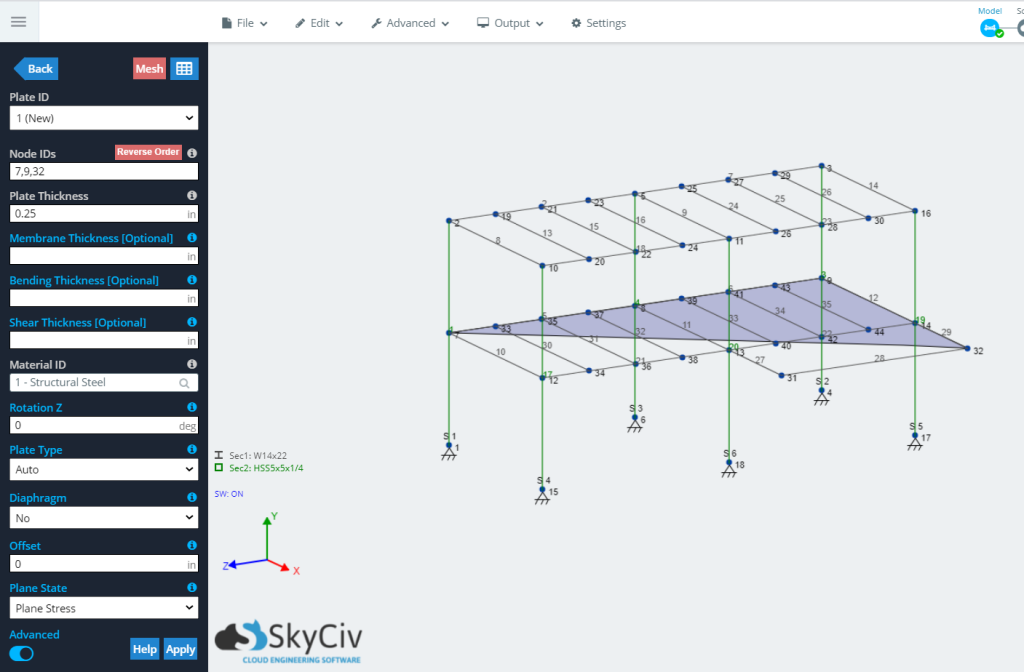Click the Plane State info icon

pyautogui.click(x=192, y=588)
